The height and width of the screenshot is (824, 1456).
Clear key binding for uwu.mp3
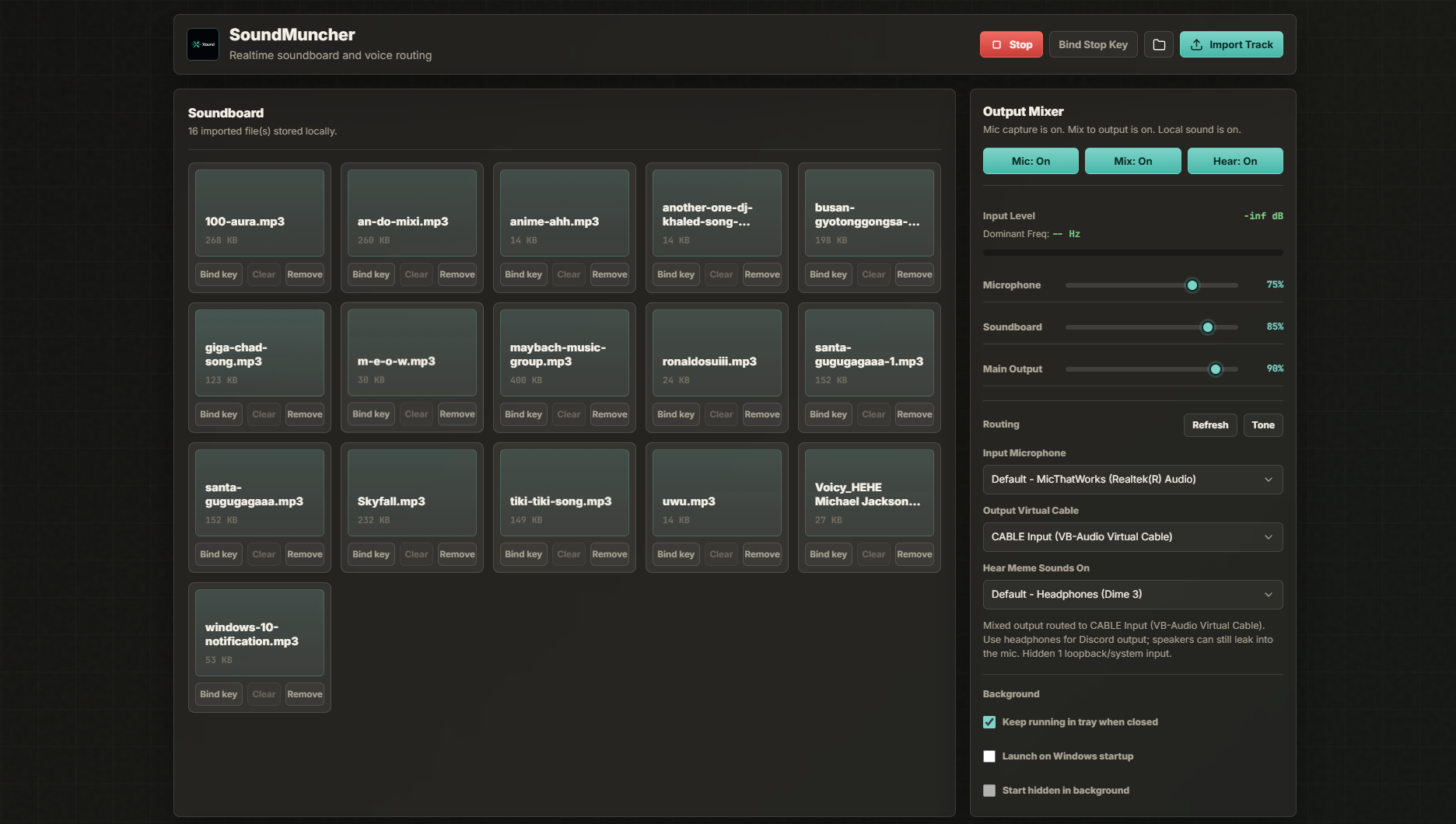click(721, 554)
